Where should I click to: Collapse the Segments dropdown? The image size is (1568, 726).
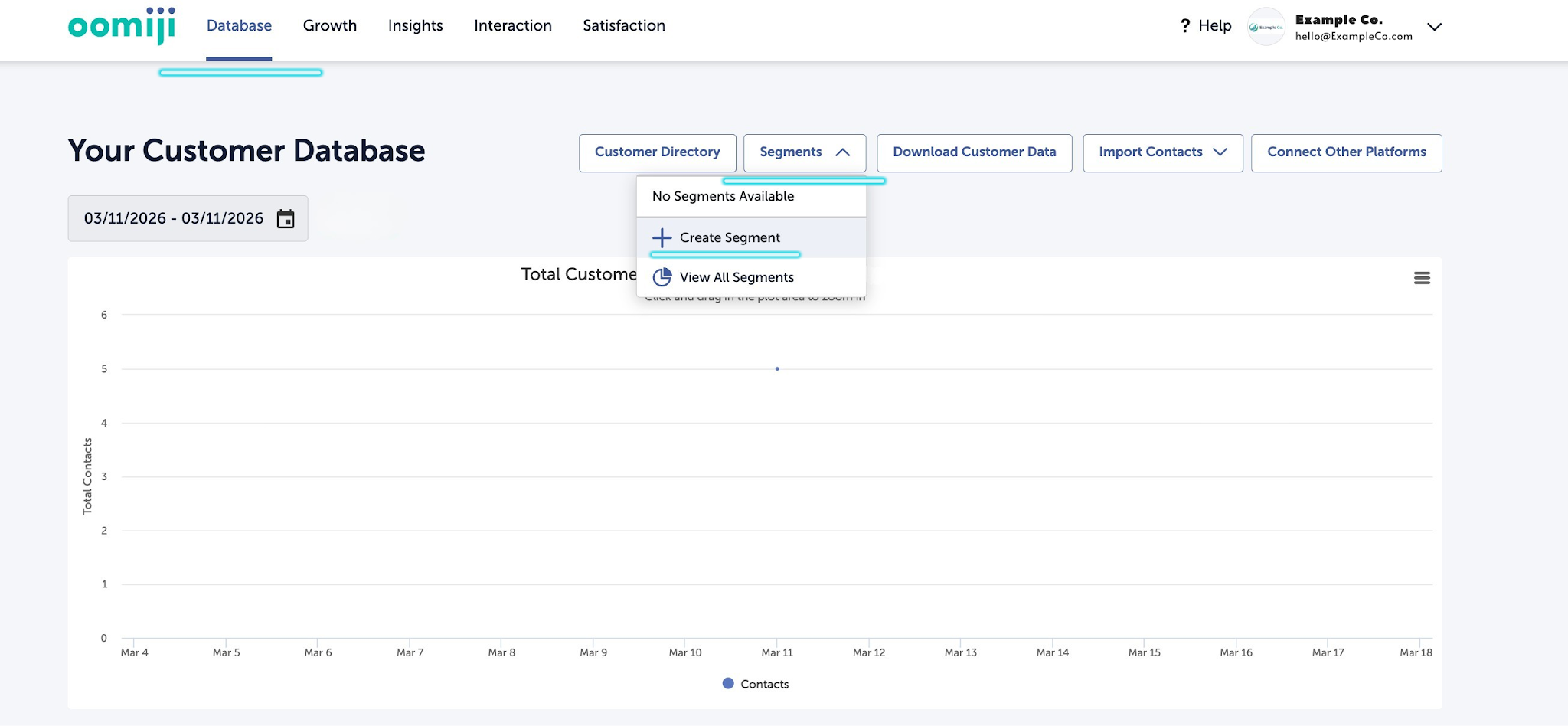coord(804,152)
